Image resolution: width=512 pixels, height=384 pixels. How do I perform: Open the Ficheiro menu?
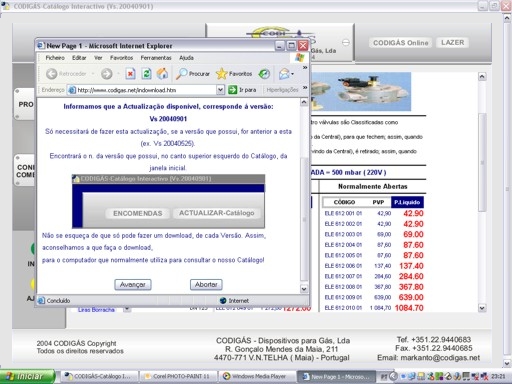point(55,58)
